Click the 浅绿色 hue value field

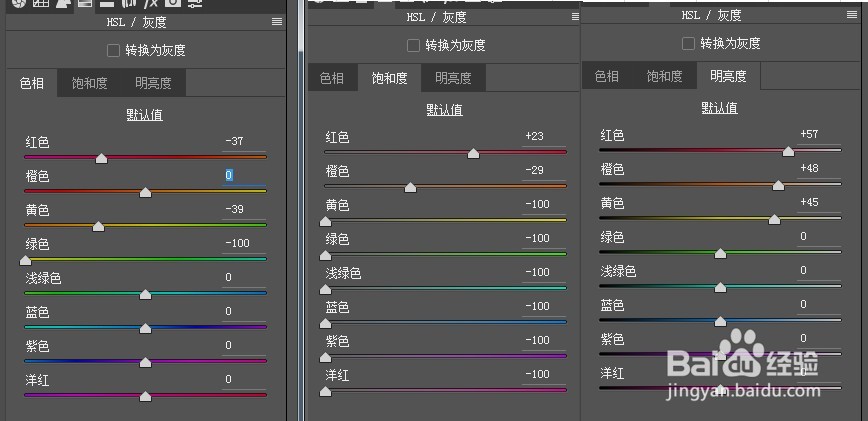pos(244,277)
